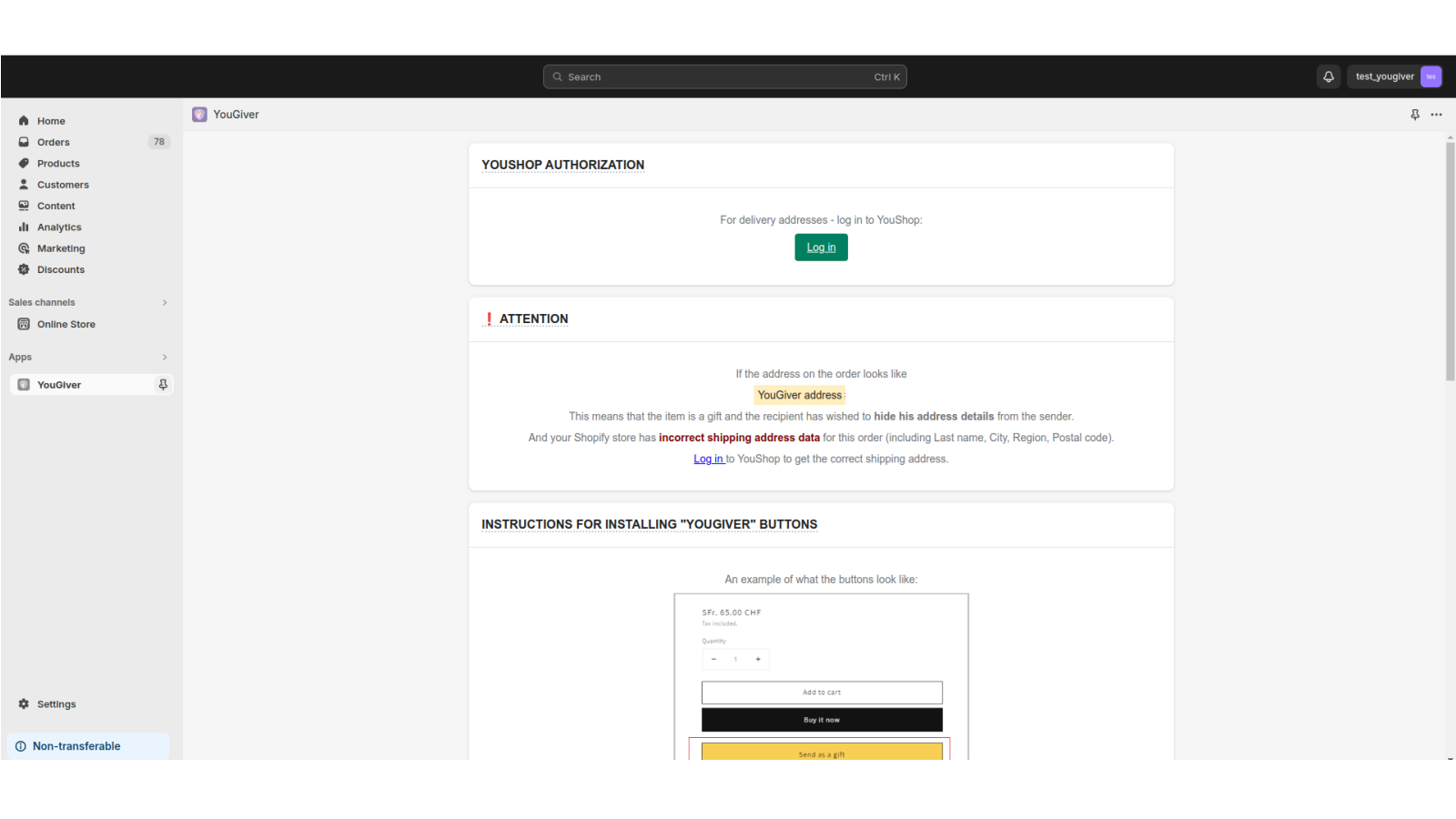Open the Home section

coord(51,120)
